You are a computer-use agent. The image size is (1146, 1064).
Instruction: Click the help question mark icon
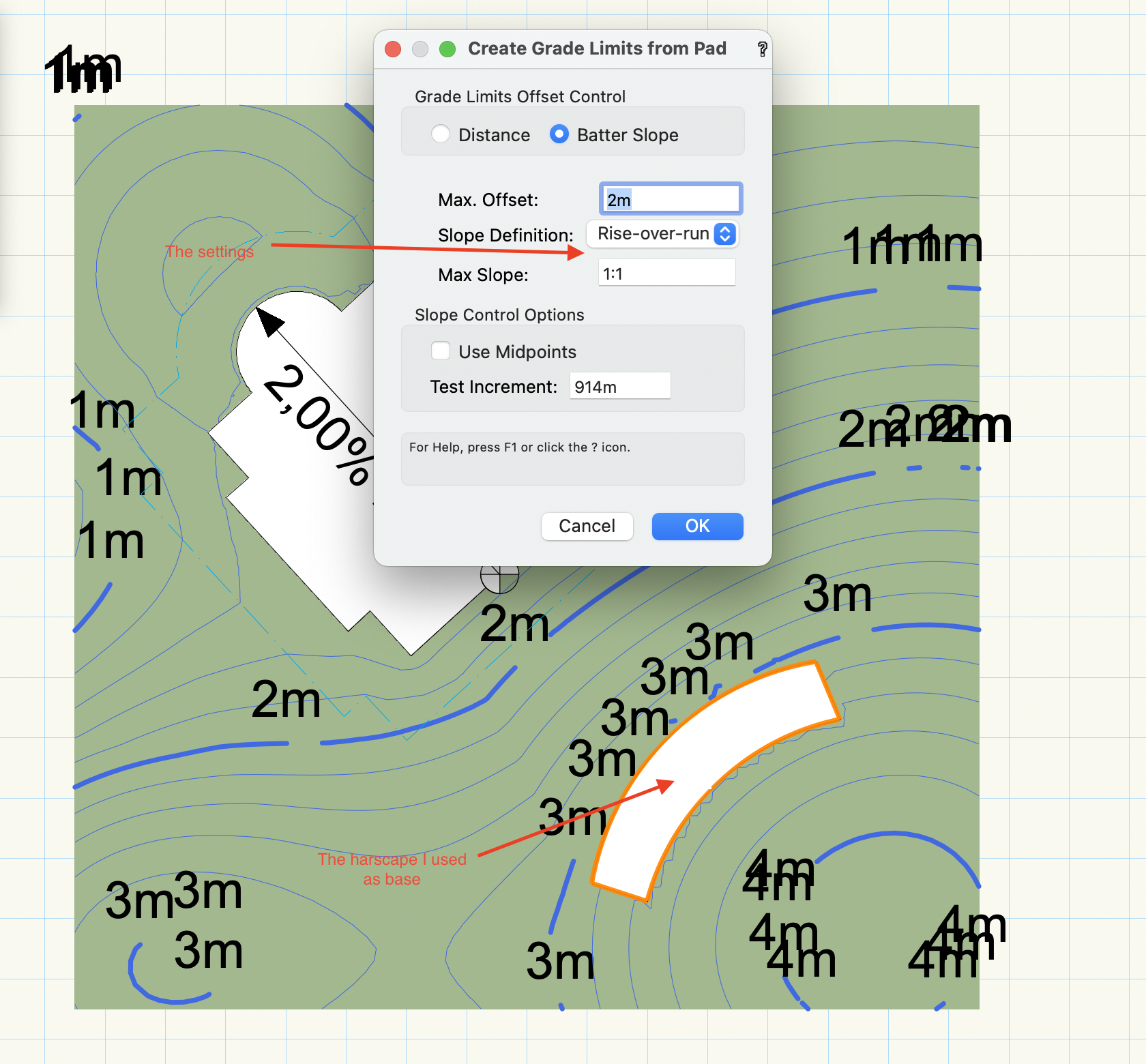coord(762,48)
